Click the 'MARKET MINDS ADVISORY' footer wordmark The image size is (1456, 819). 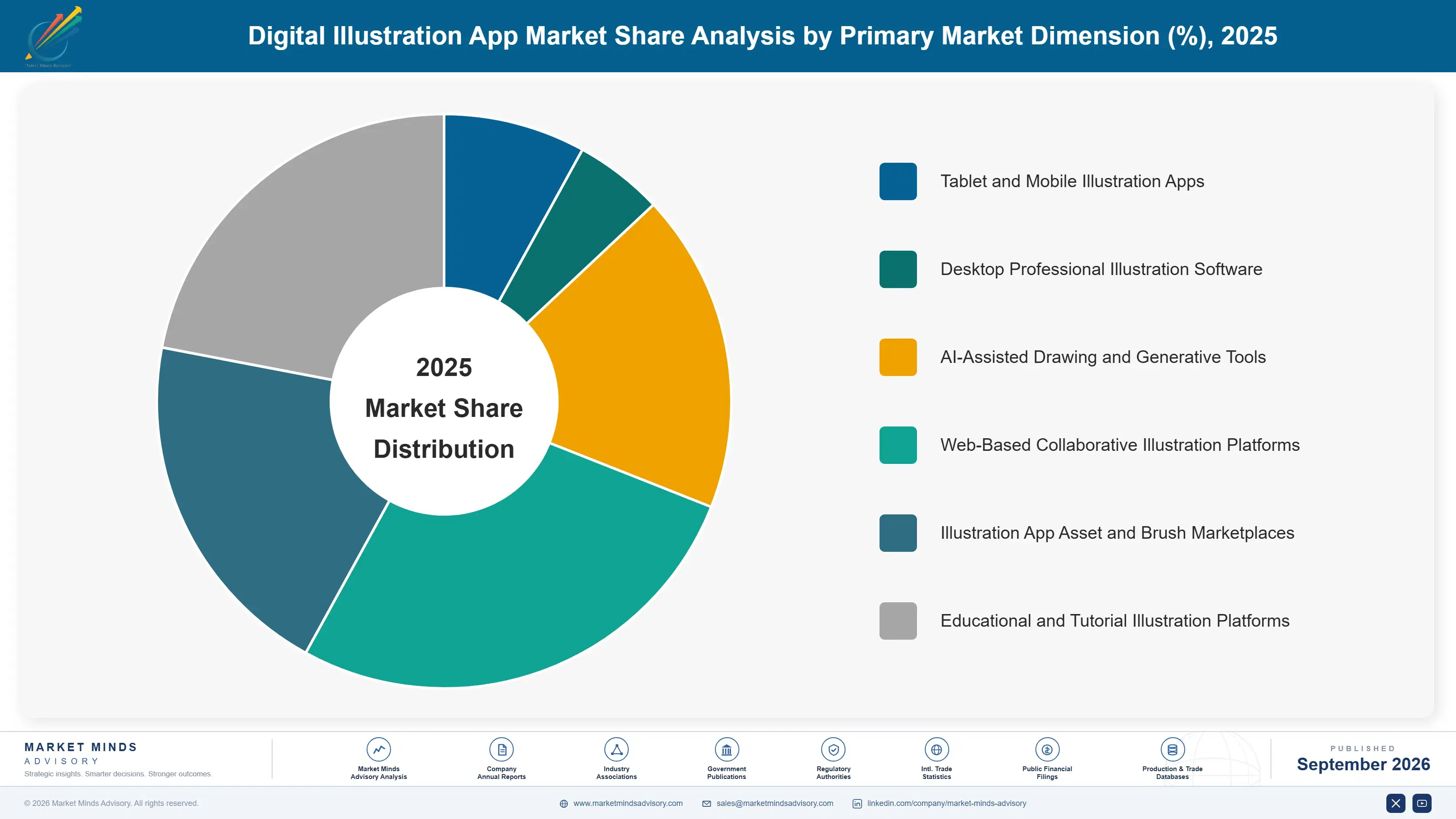tap(80, 753)
